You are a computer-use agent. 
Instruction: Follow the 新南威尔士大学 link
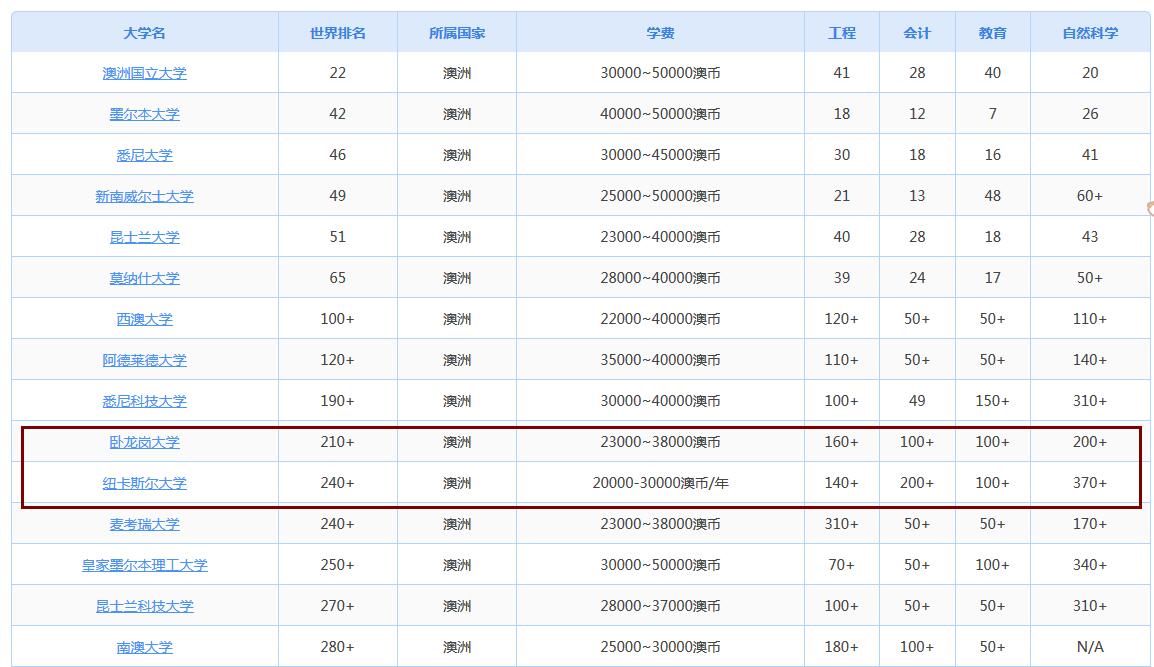point(144,196)
